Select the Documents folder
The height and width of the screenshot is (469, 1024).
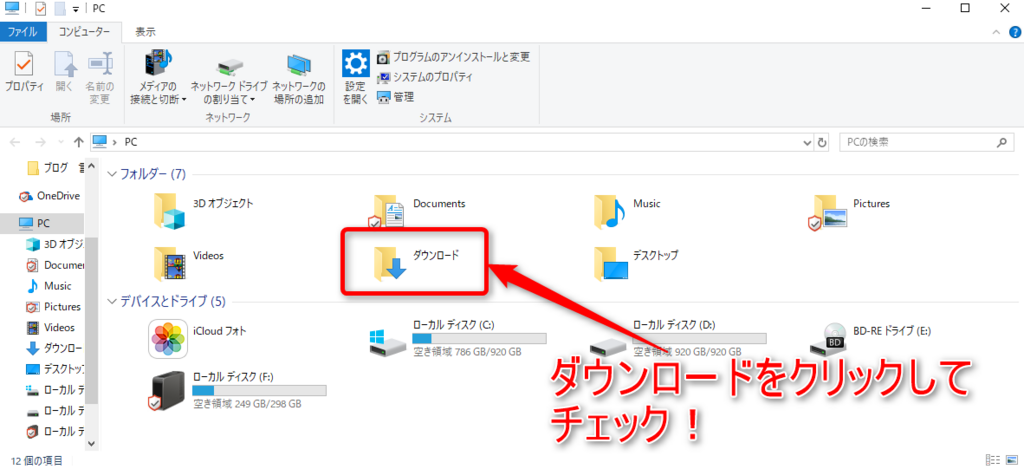419,210
